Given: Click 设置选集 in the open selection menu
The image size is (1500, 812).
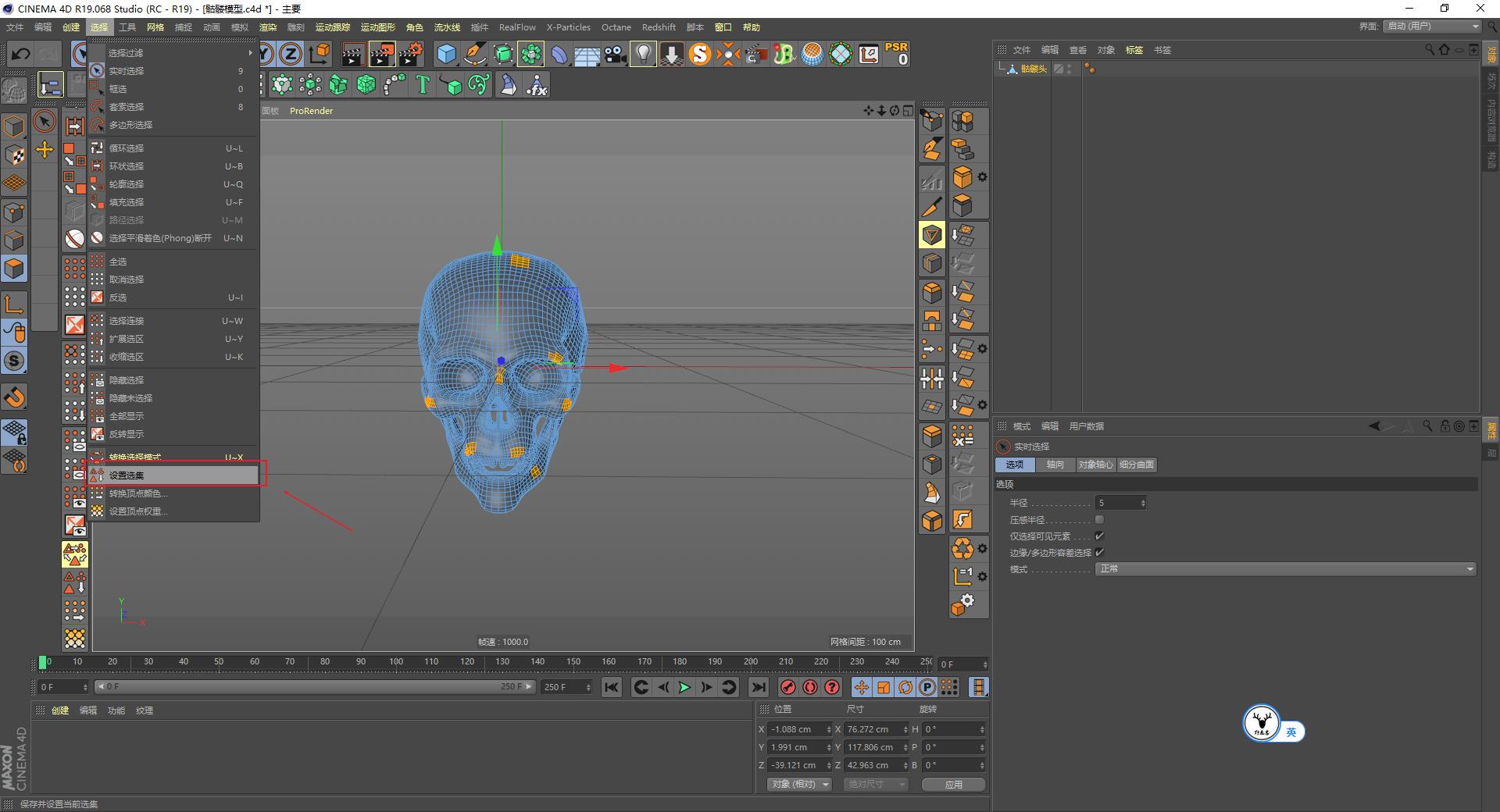Looking at the screenshot, I should tap(129, 475).
